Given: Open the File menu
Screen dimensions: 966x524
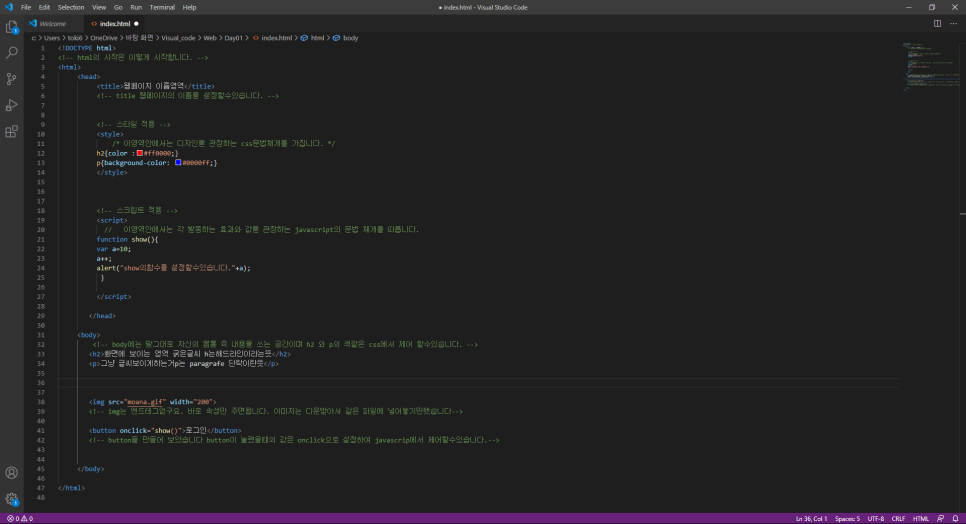Looking at the screenshot, I should tap(26, 7).
